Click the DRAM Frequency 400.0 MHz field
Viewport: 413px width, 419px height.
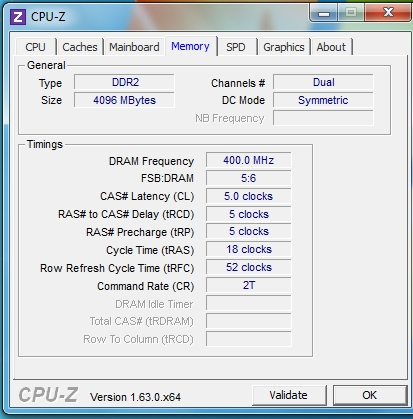click(x=249, y=160)
